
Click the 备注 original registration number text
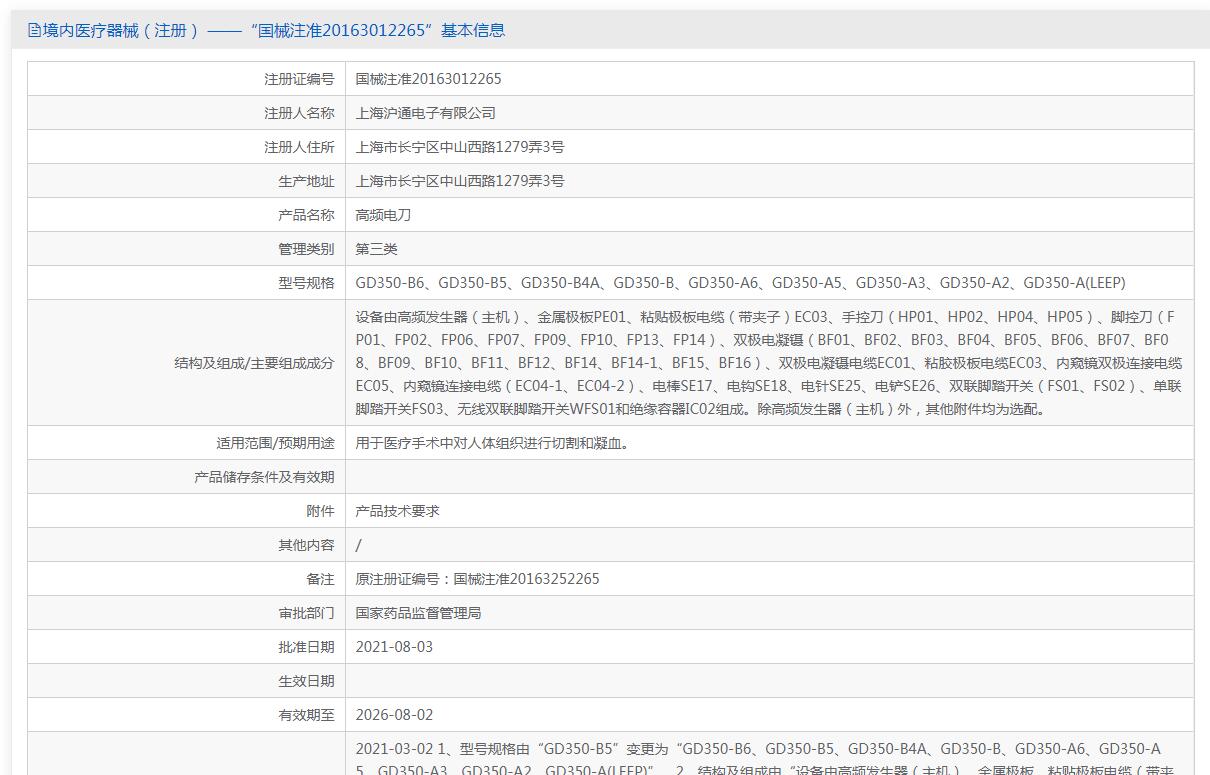(x=478, y=579)
